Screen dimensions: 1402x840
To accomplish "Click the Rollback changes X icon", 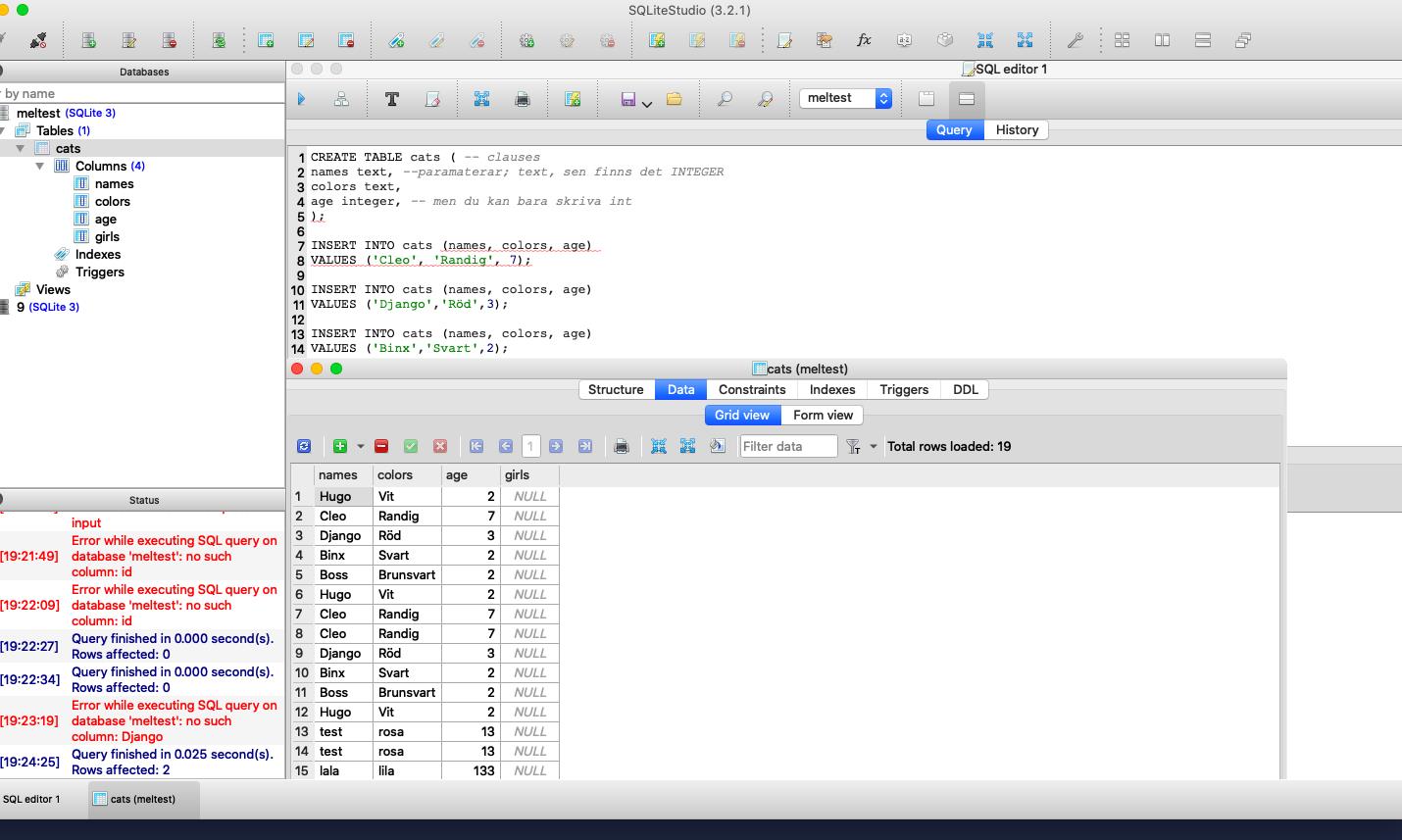I will click(440, 446).
